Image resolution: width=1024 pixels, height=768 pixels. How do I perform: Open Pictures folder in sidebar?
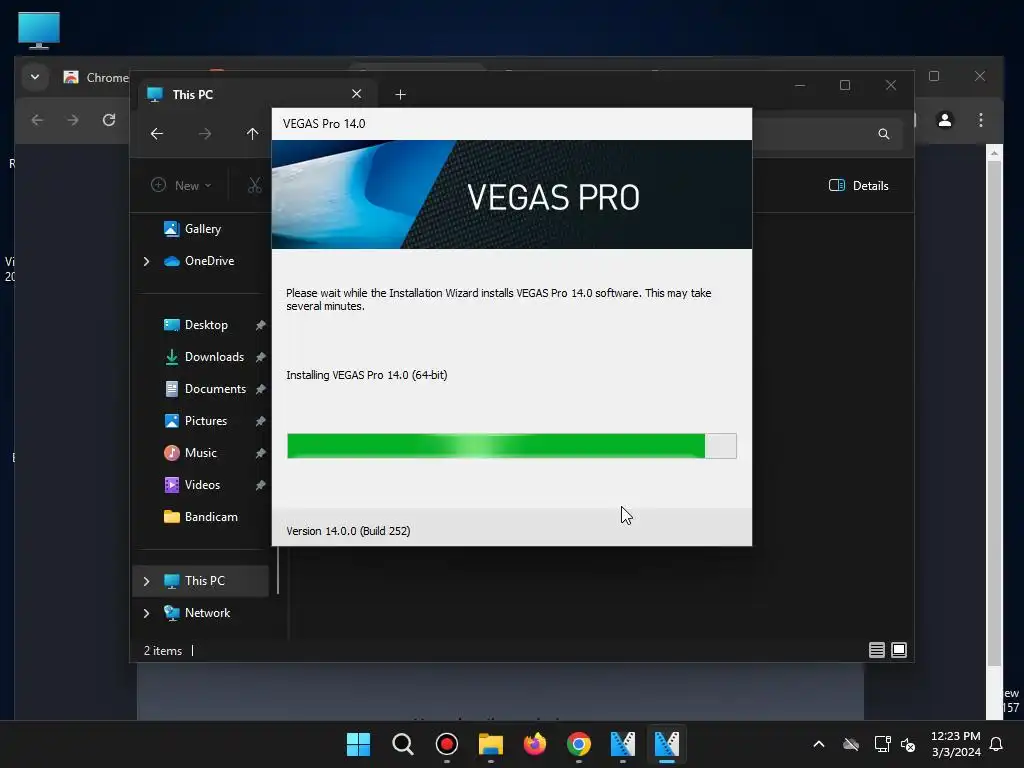point(195,421)
